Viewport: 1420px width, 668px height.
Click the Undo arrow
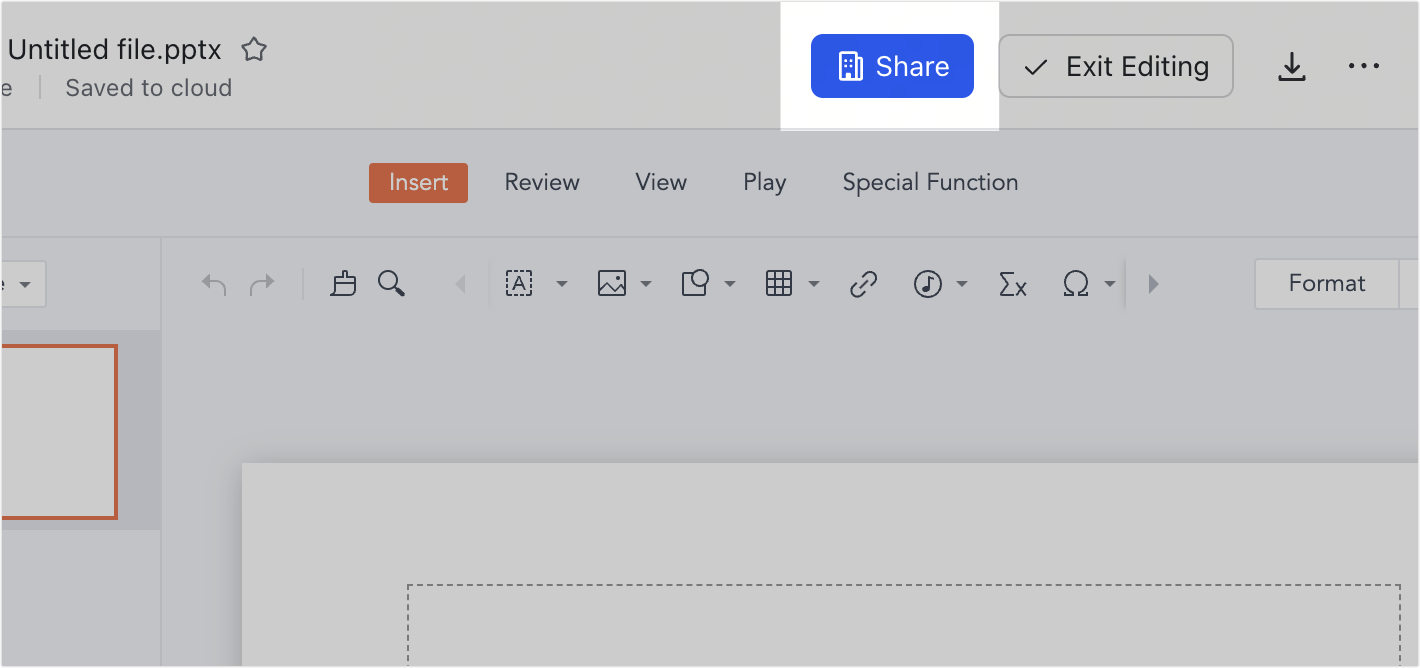(x=213, y=284)
